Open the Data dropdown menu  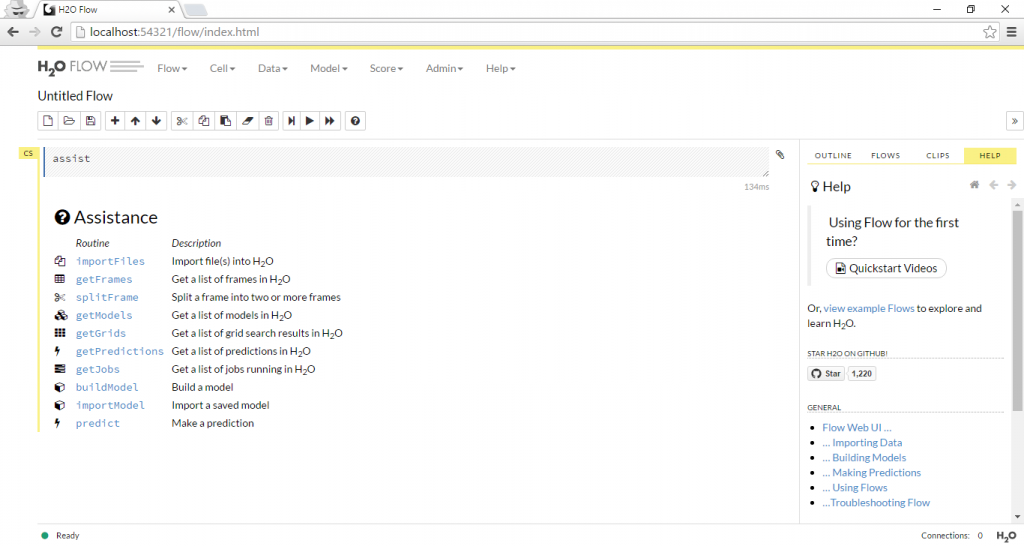coord(272,69)
